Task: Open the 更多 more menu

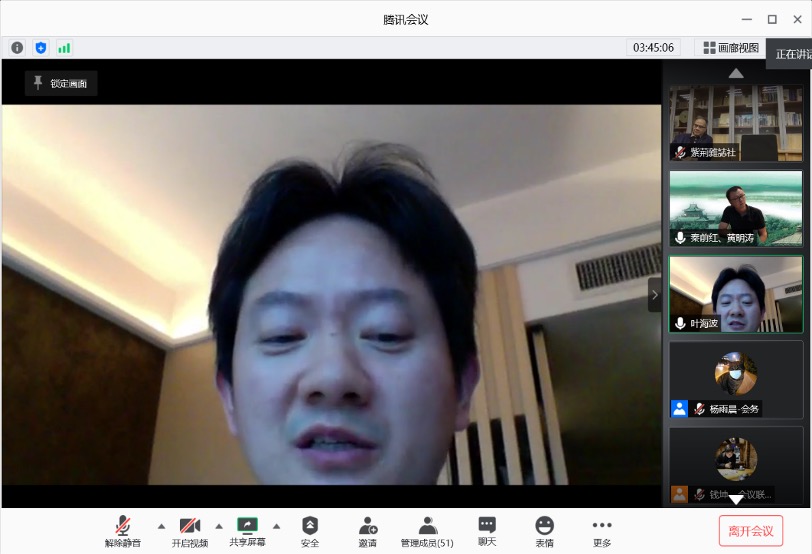Action: (601, 526)
